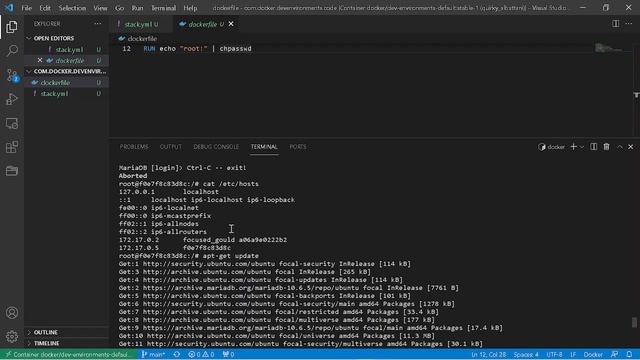Open notifications bell
640x360 pixels.
[629, 354]
